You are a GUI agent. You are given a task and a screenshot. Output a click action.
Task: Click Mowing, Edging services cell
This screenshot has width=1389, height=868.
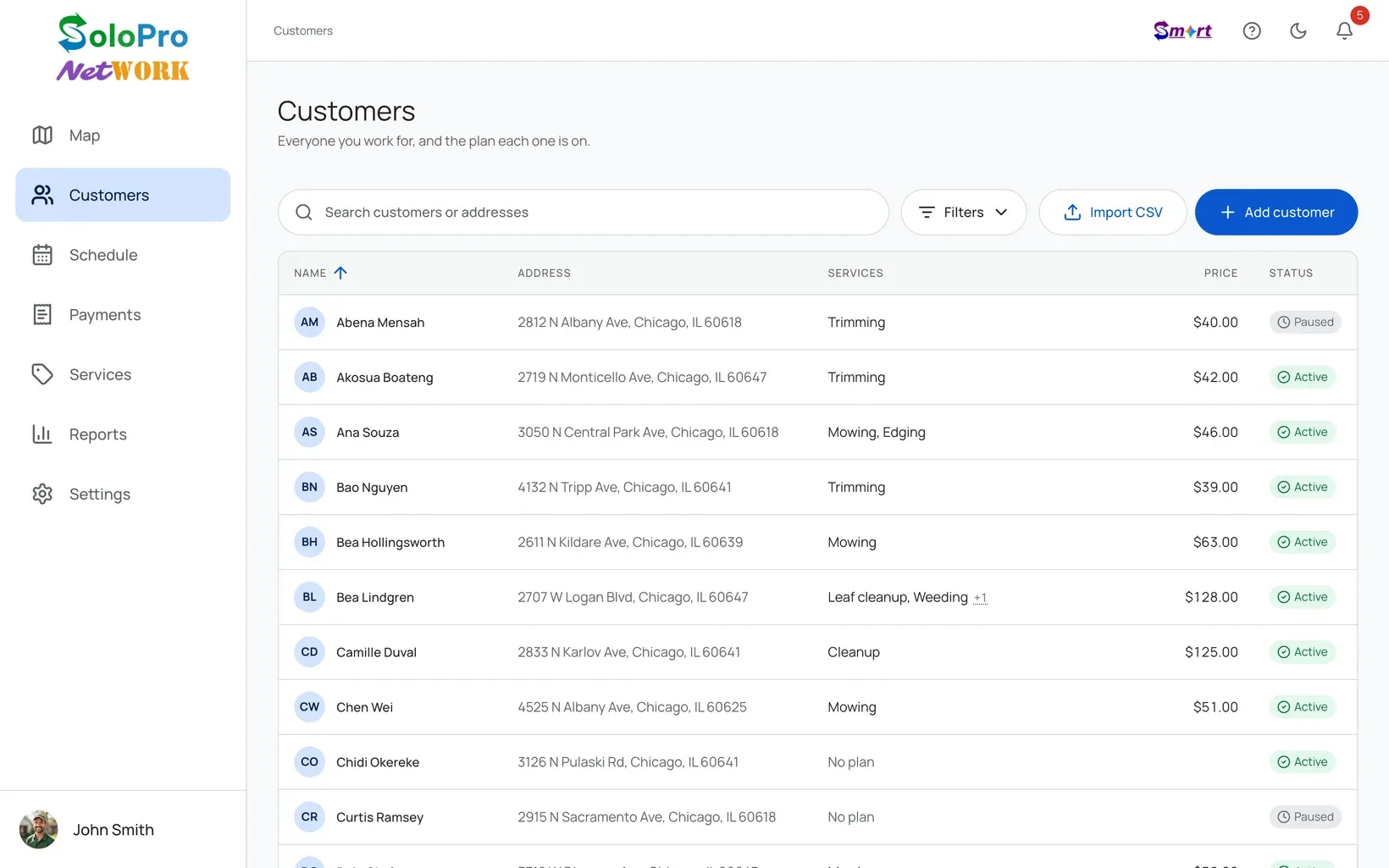pyautogui.click(x=877, y=432)
